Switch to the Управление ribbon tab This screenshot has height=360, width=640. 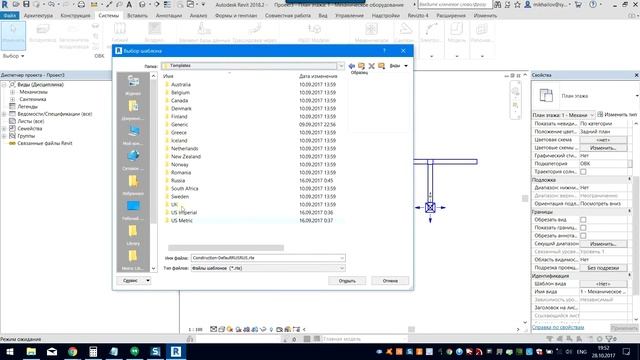click(x=349, y=16)
